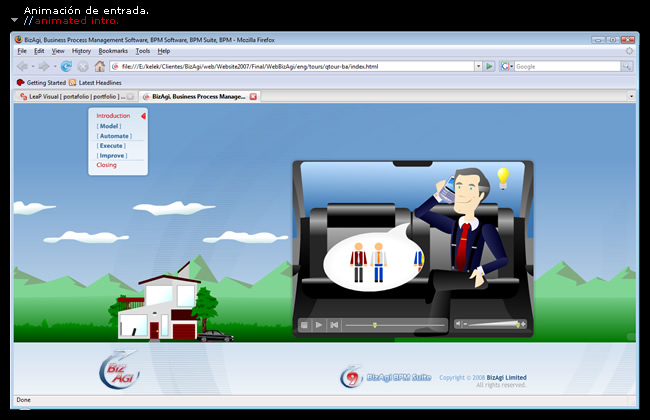Click the Firefox home icon
The height and width of the screenshot is (420, 650).
point(100,66)
